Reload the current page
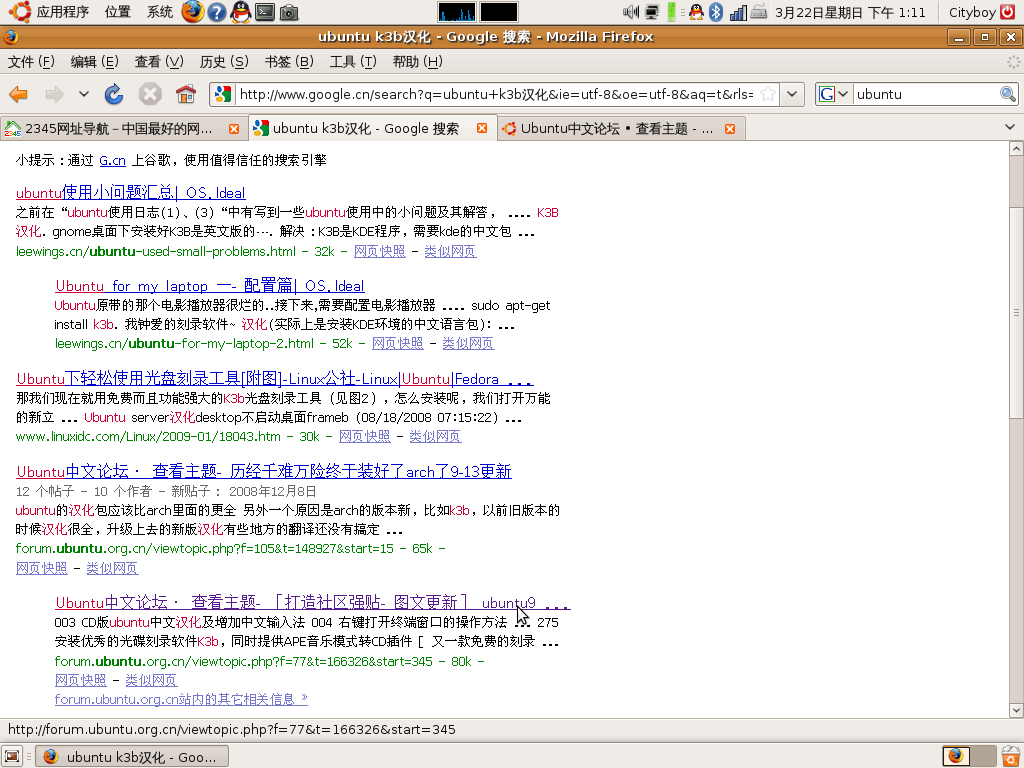The width and height of the screenshot is (1024, 768). tap(114, 94)
